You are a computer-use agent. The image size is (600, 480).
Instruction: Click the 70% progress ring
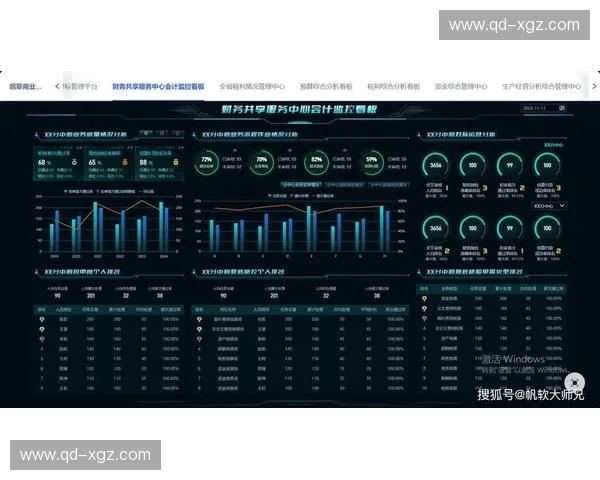[262, 162]
